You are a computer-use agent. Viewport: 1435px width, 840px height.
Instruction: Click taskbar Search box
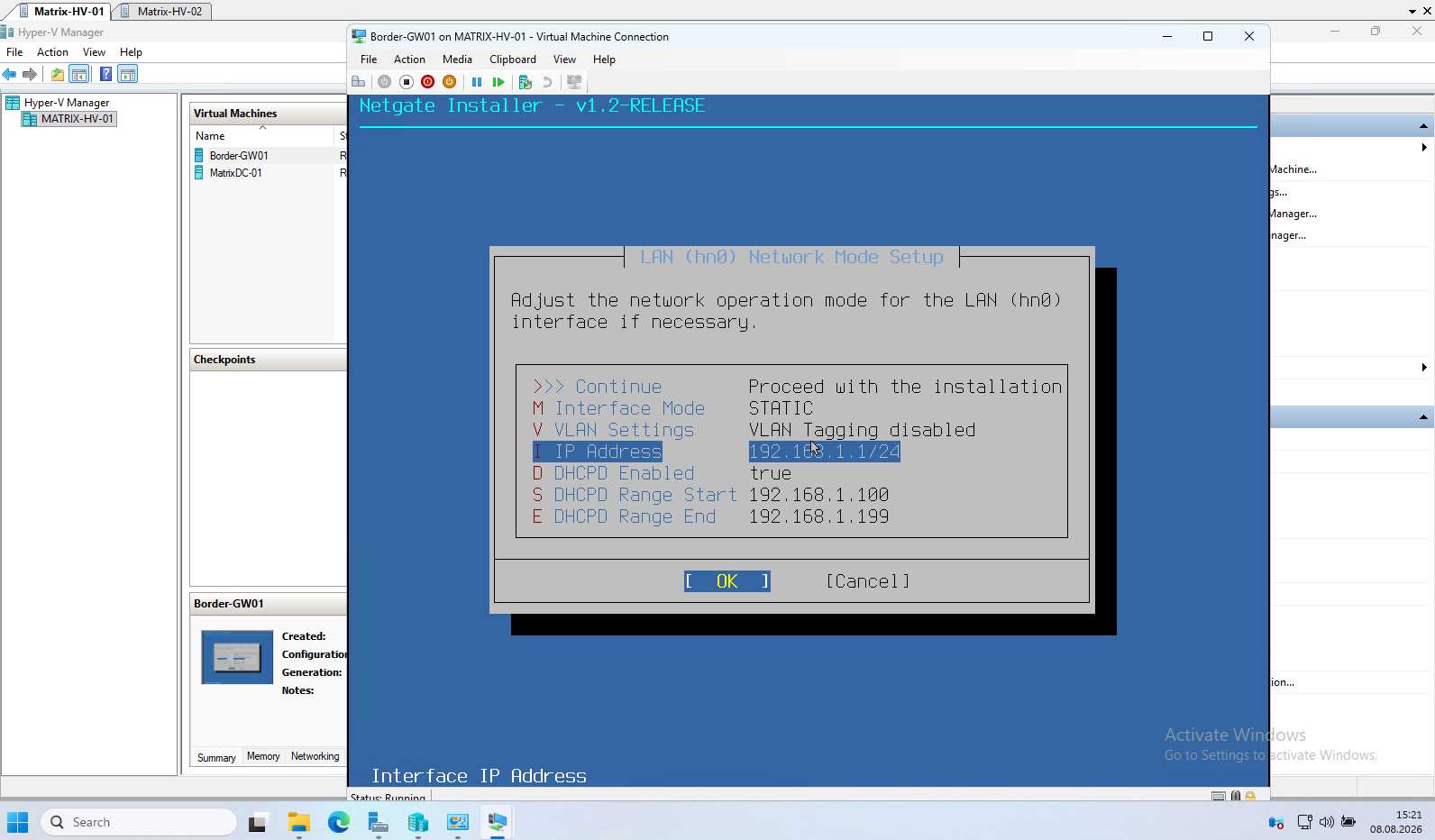(x=139, y=822)
